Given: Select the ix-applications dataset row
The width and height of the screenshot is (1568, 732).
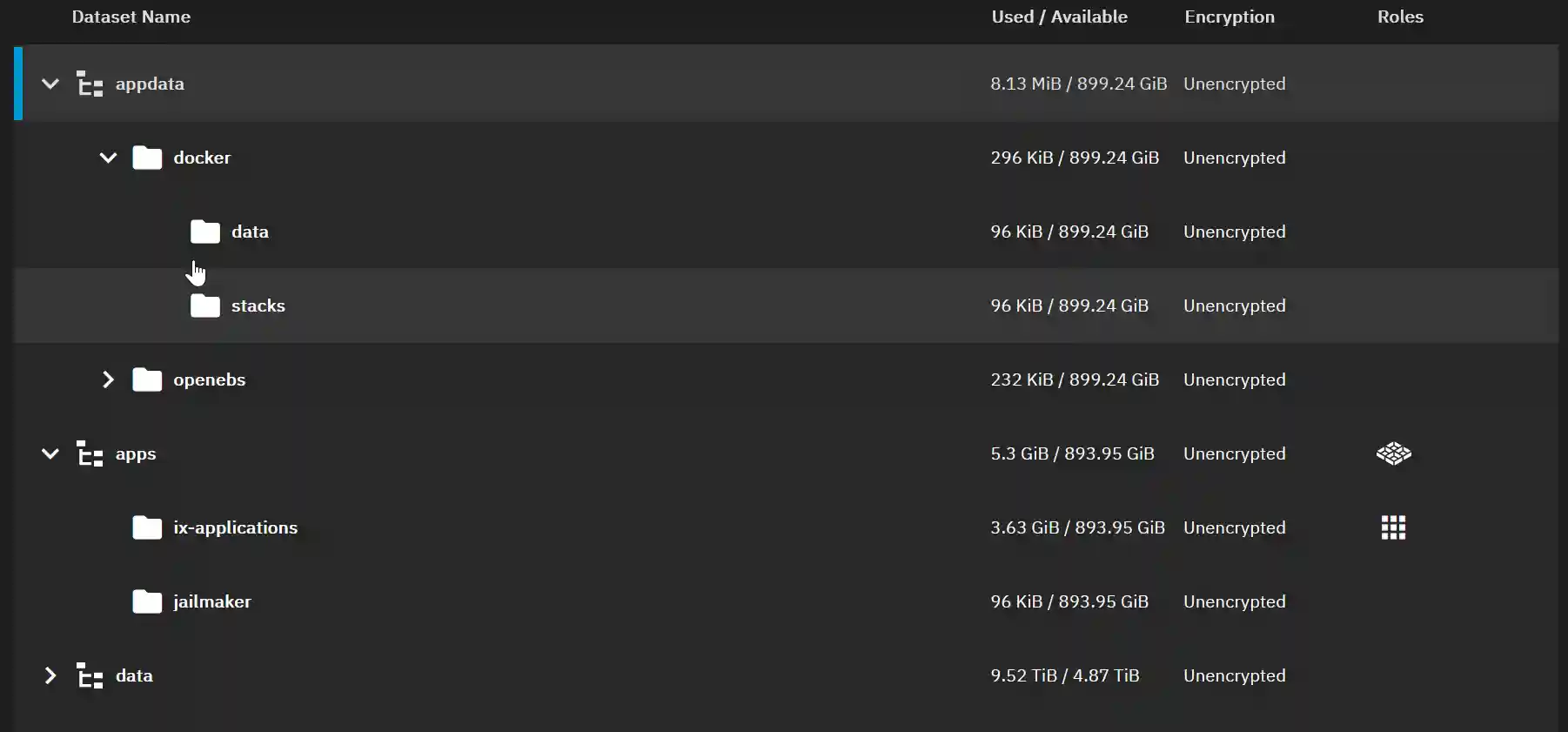Looking at the screenshot, I should pos(609,527).
